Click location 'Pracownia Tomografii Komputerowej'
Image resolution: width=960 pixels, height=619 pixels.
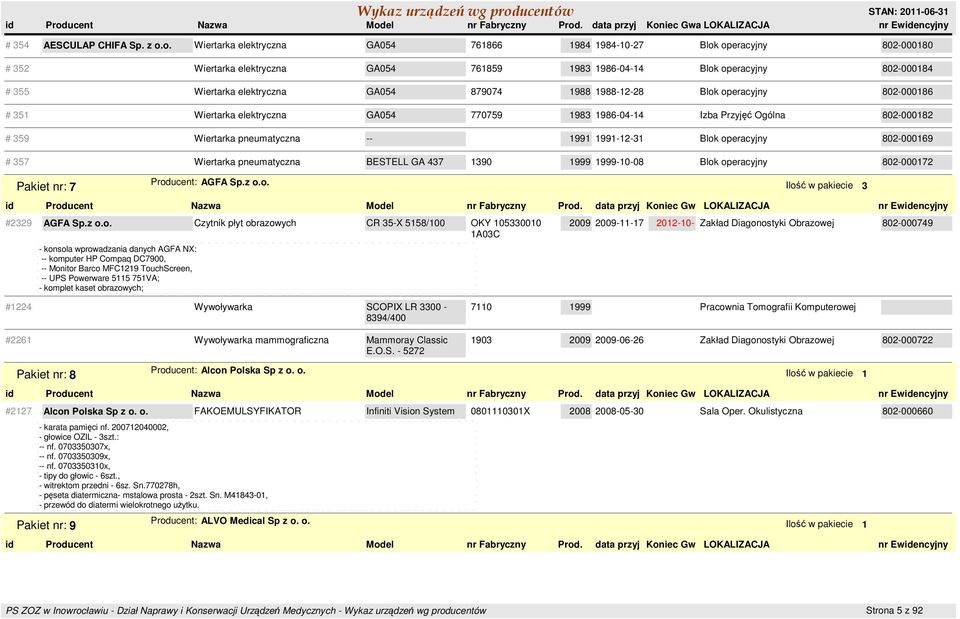778,307
